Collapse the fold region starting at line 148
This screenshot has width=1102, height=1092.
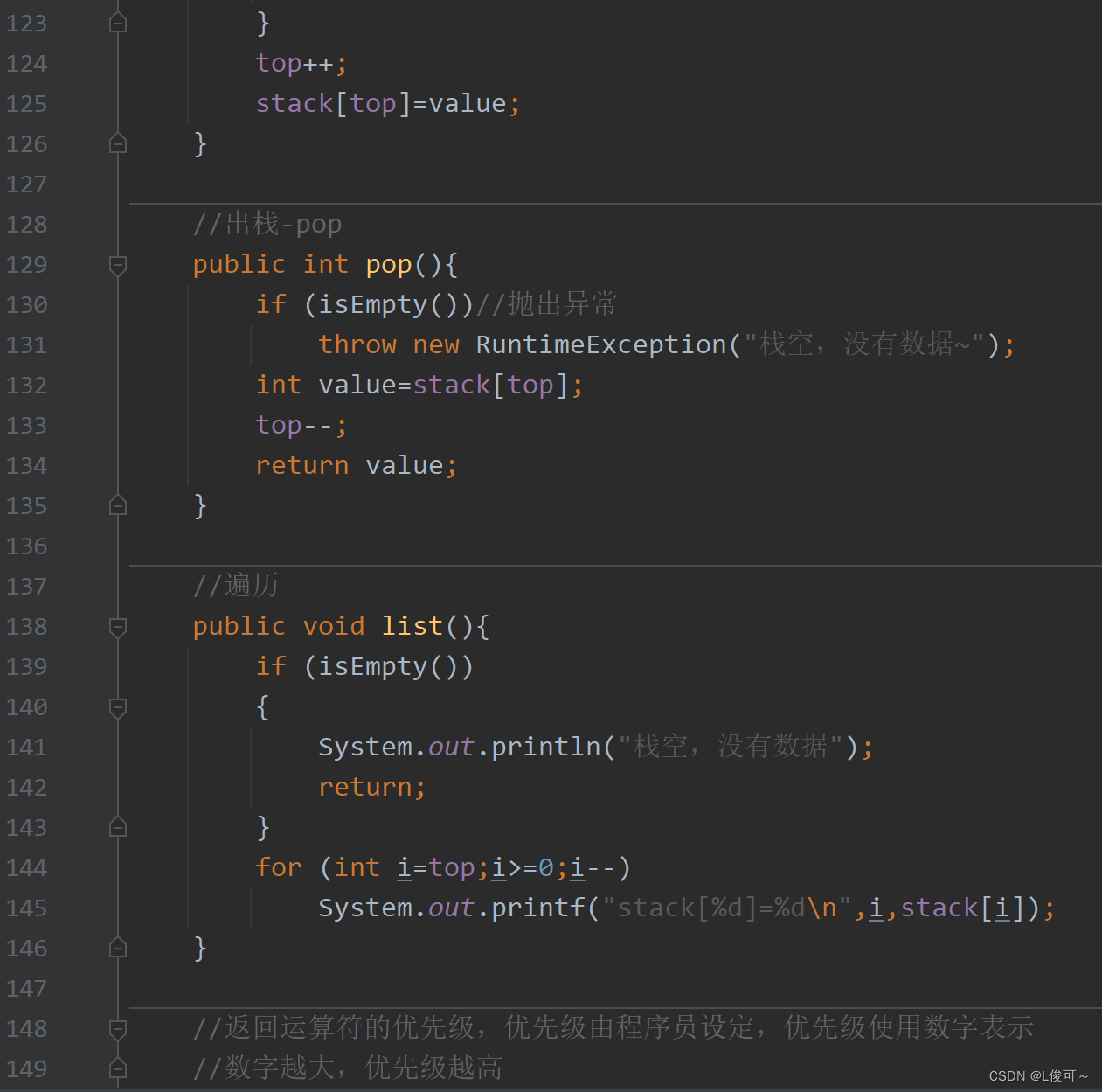(x=117, y=1029)
